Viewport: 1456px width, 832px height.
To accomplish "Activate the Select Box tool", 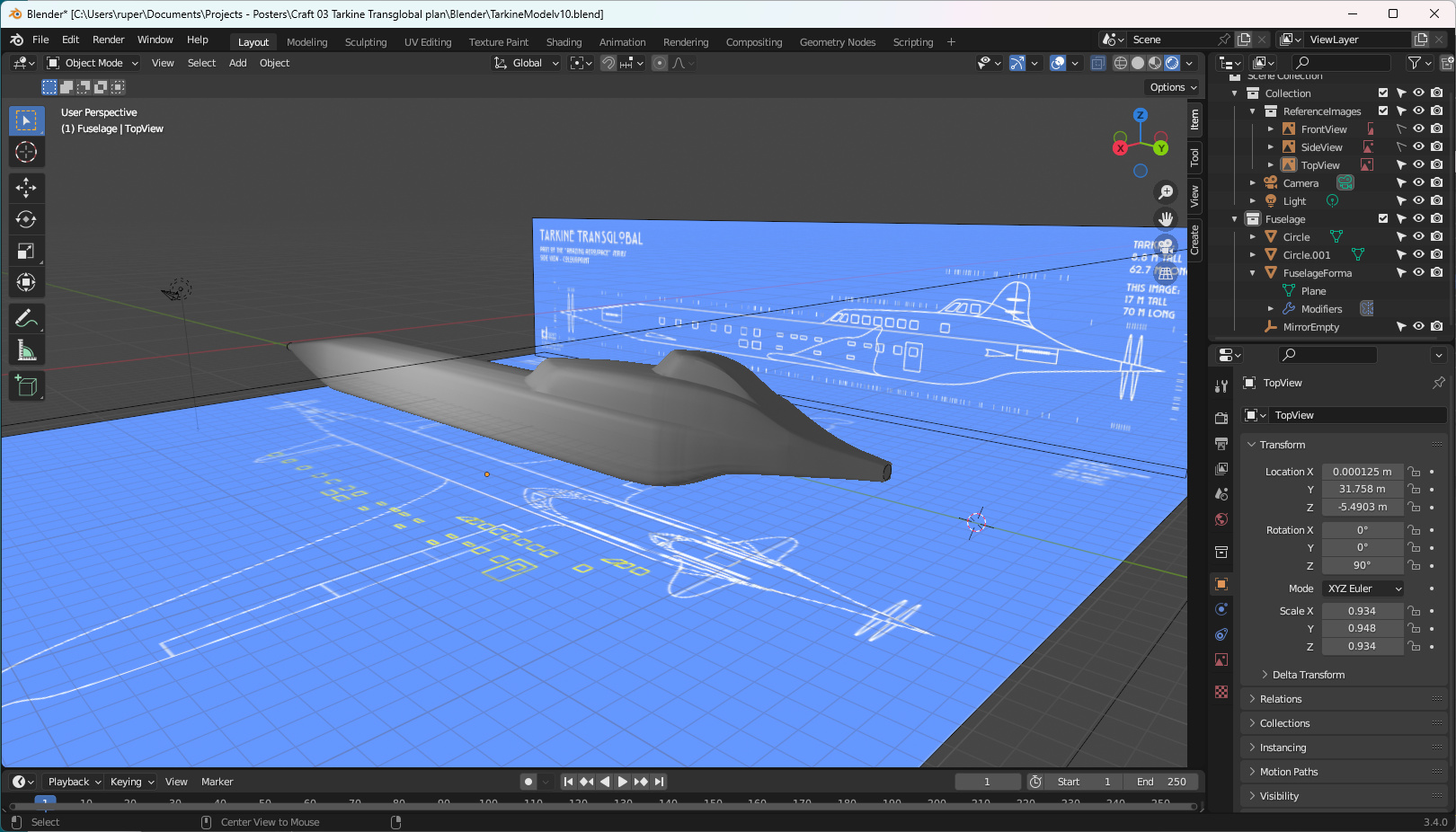I will [x=26, y=119].
